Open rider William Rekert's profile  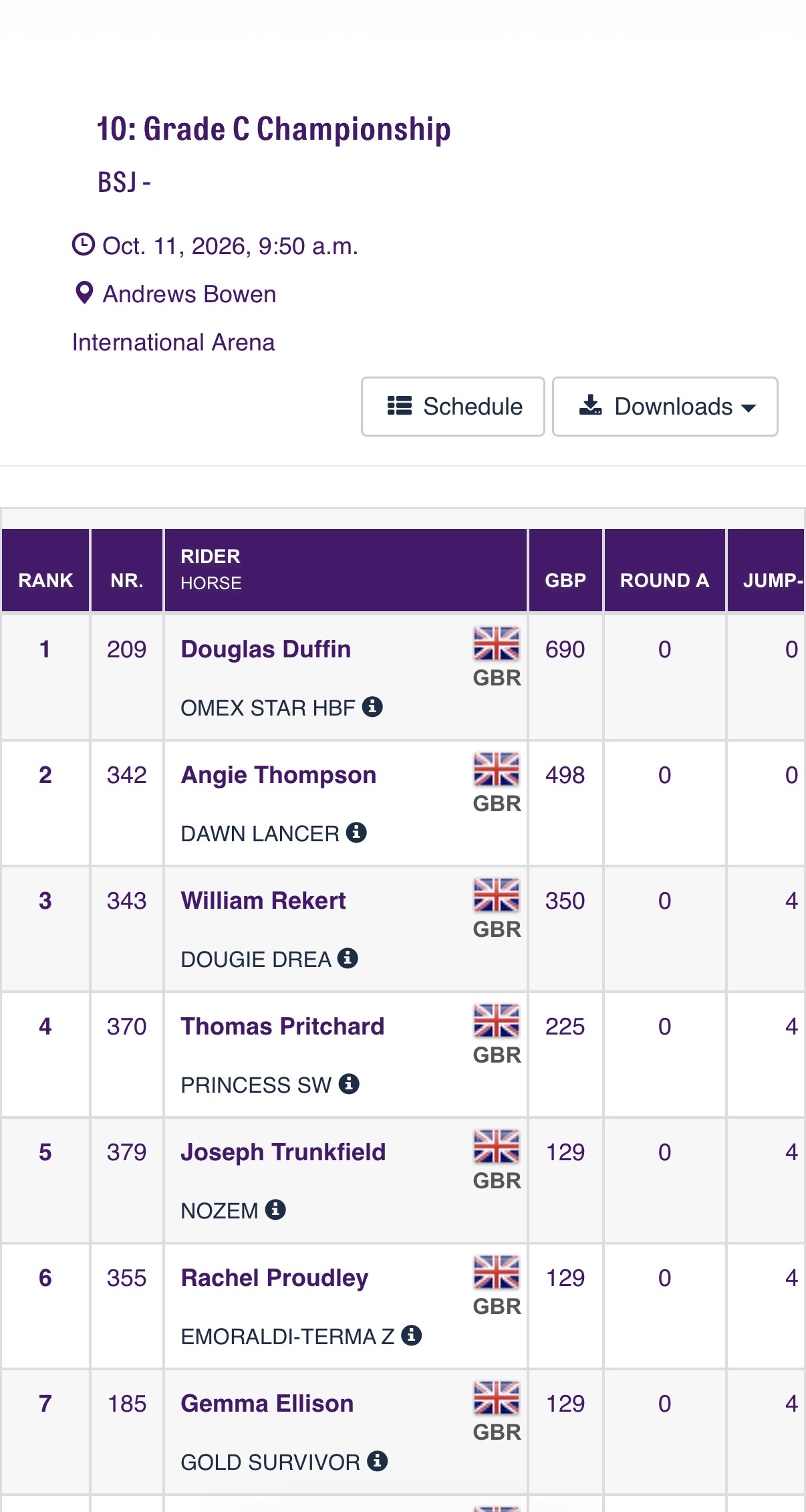point(263,901)
